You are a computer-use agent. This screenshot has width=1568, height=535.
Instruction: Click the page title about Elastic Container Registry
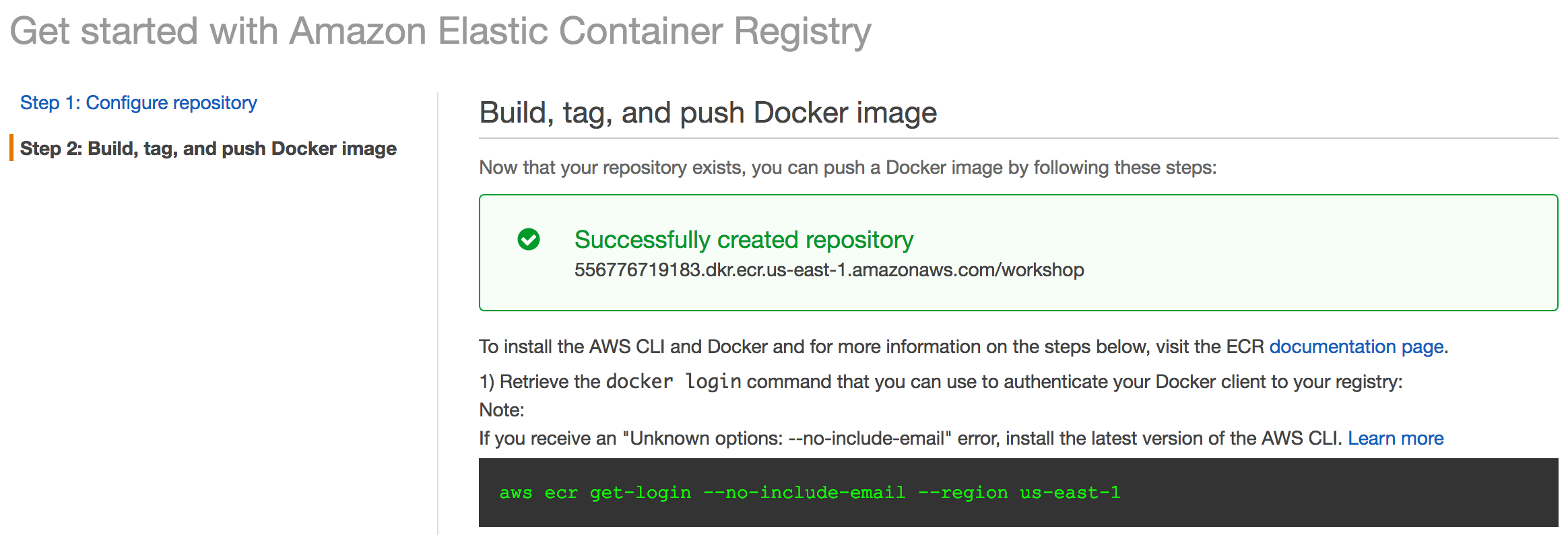(x=440, y=31)
